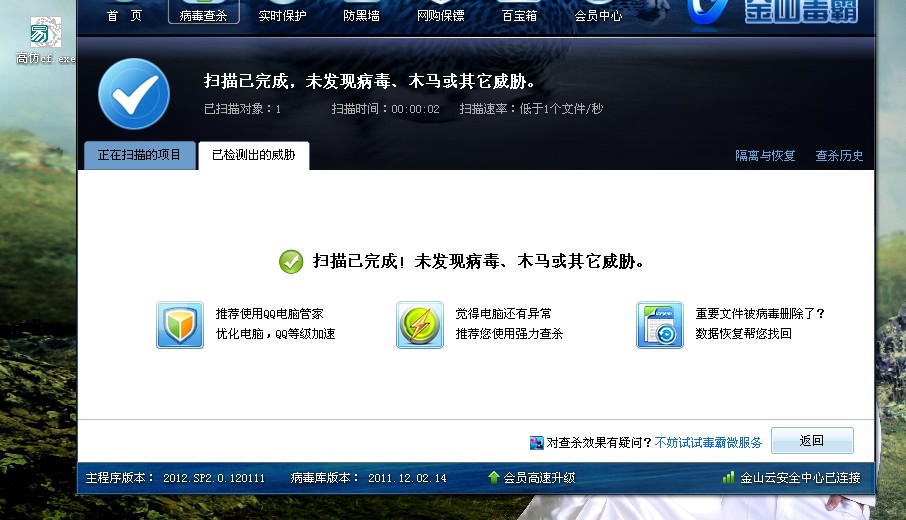This screenshot has height=520, width=906.
Task: Click the micro-service icon beside 对查杀效果有疑问
Action: click(x=536, y=443)
